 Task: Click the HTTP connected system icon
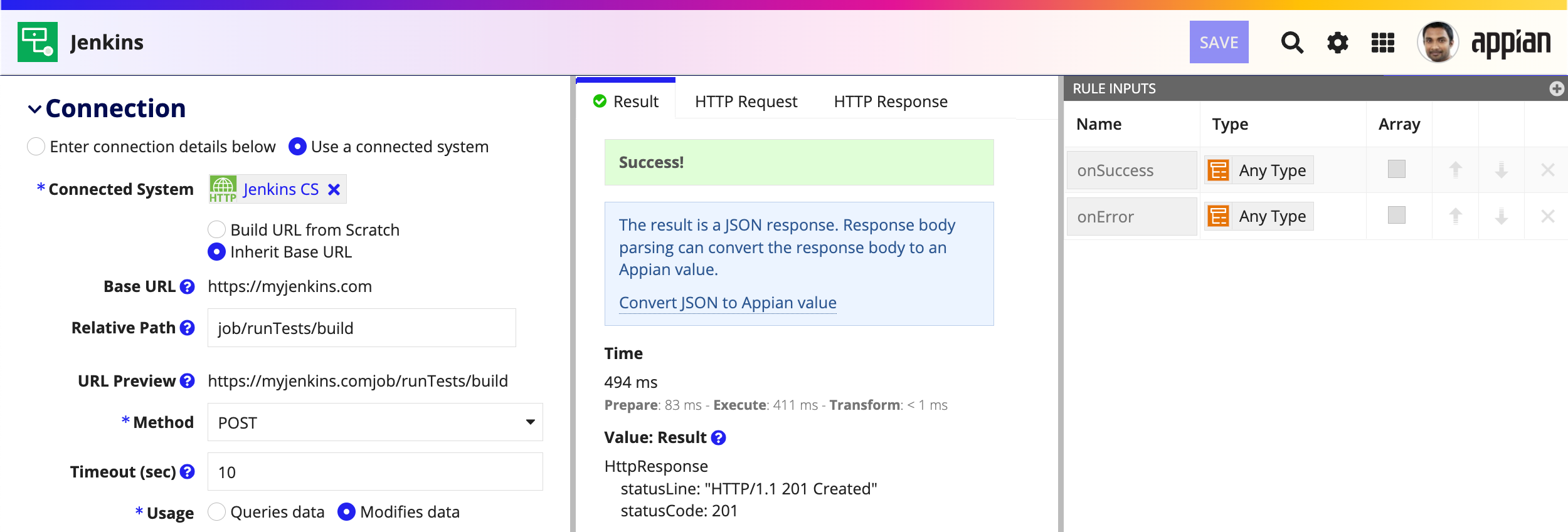(x=223, y=189)
